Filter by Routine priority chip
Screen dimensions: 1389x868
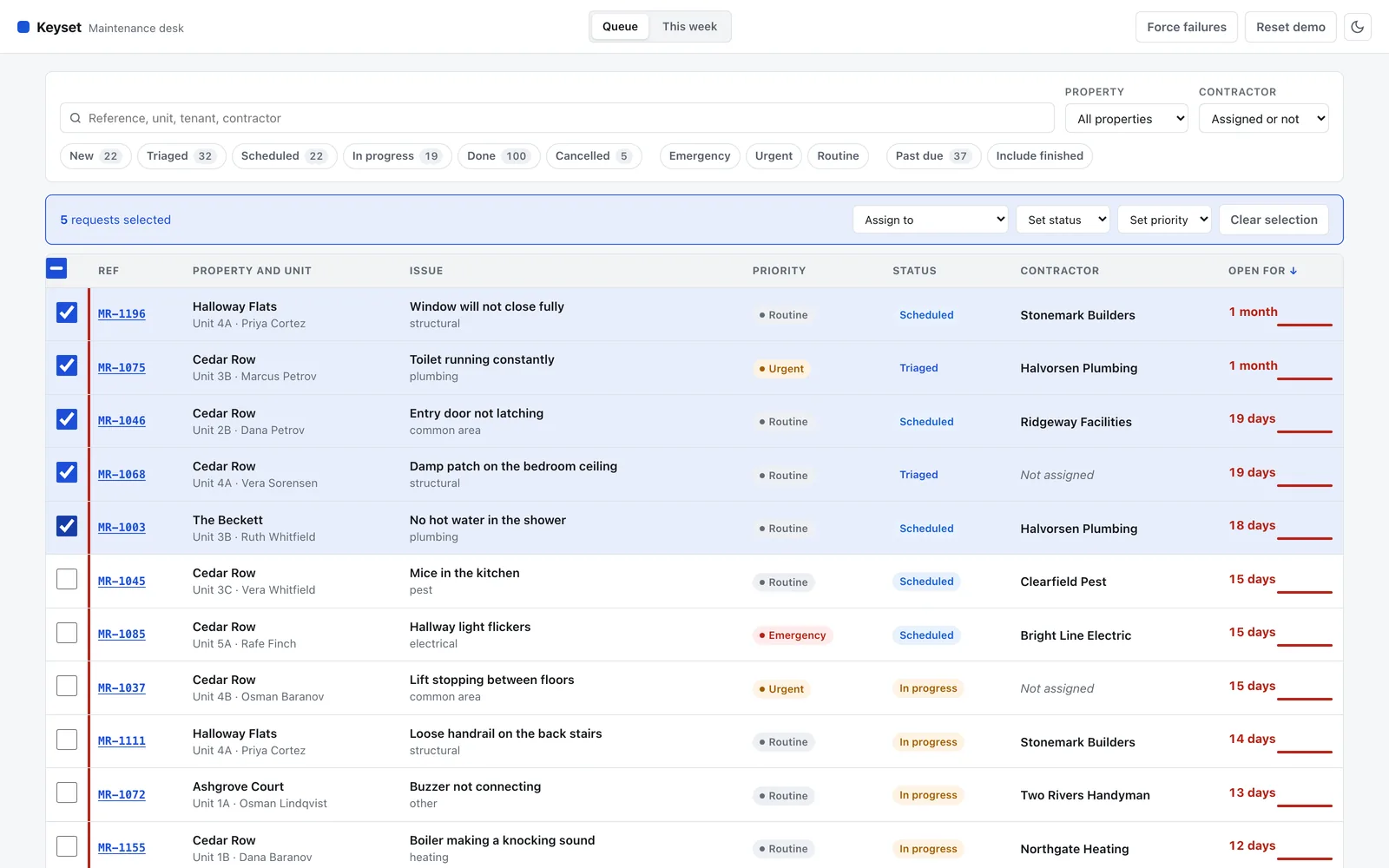tap(838, 156)
